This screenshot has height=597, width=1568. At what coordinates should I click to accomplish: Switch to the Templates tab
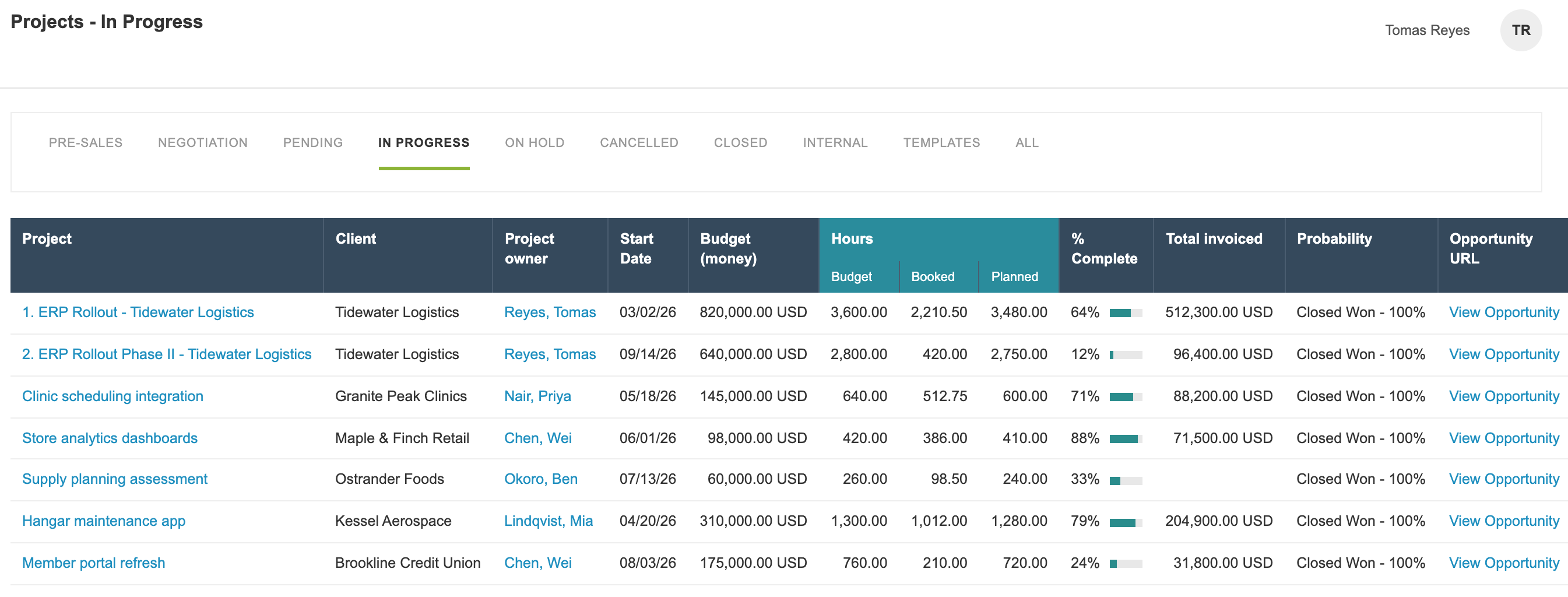[941, 142]
